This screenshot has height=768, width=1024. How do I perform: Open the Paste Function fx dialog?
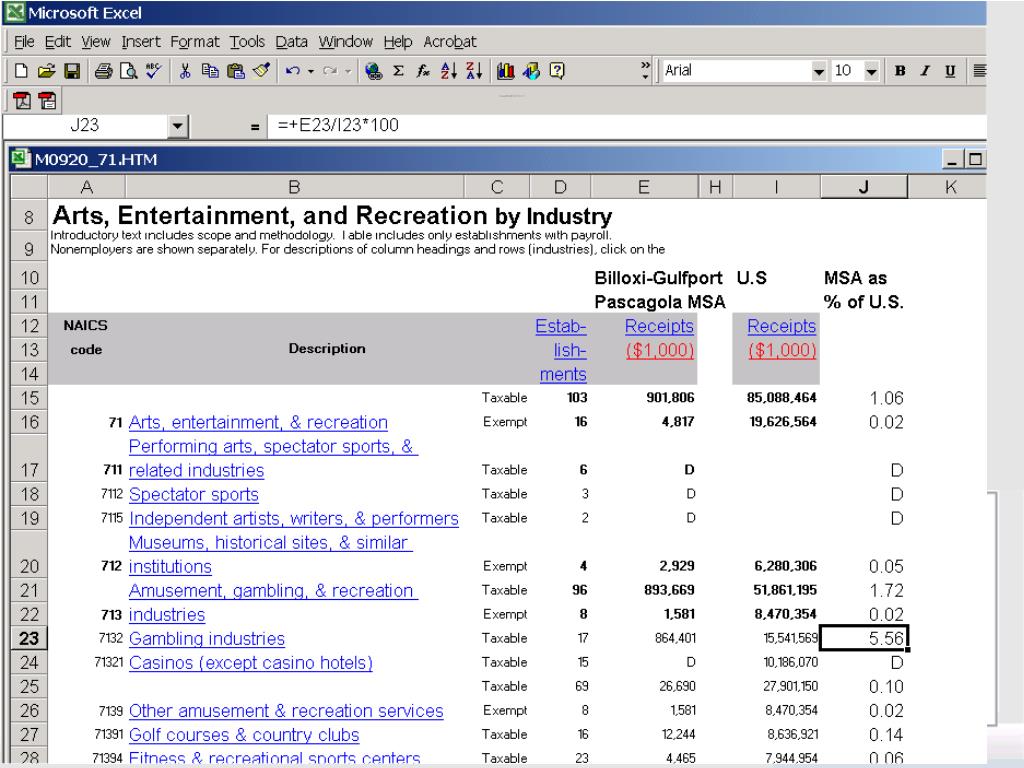[x=423, y=71]
